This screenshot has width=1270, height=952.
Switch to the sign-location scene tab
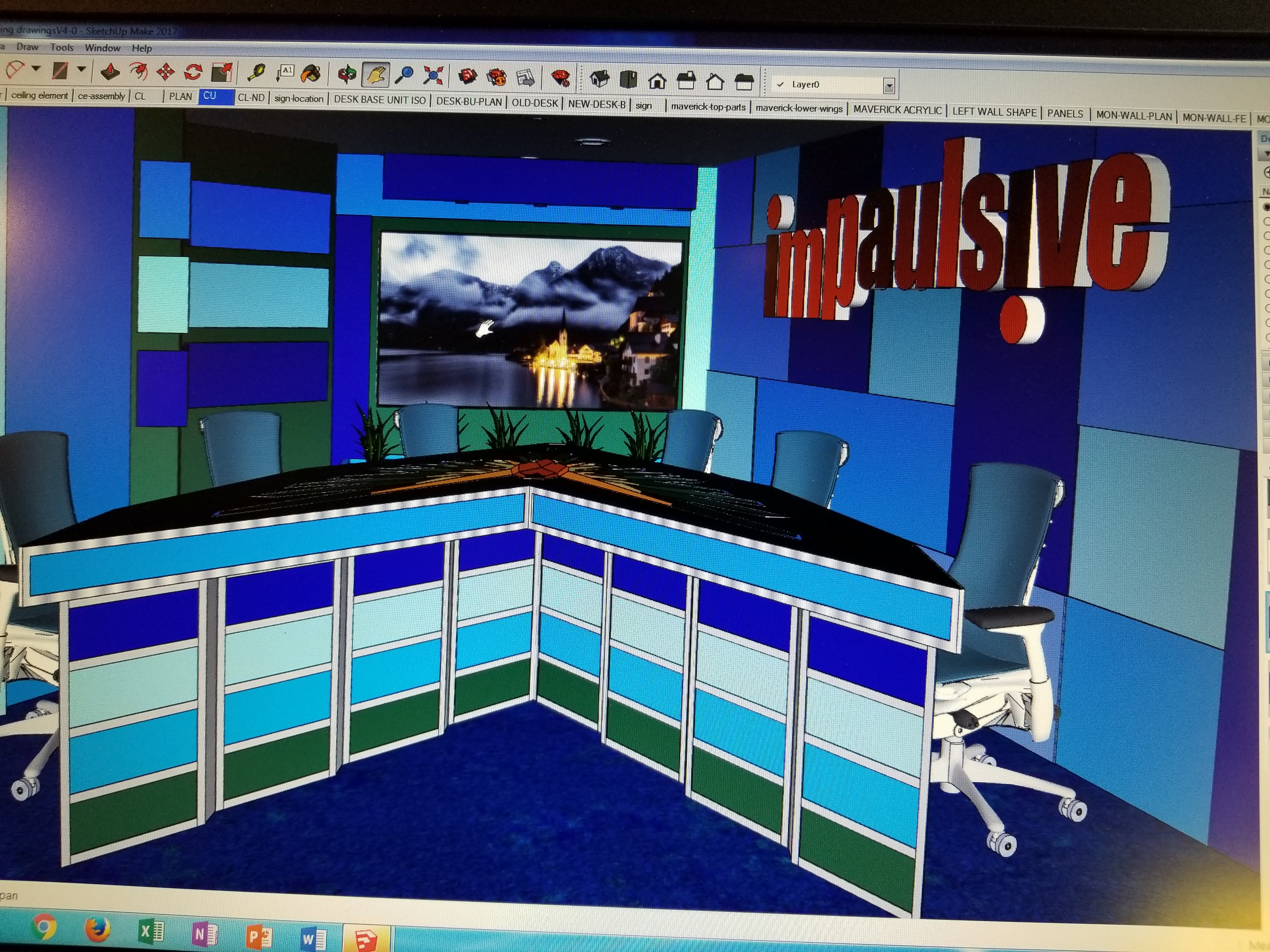pyautogui.click(x=299, y=99)
